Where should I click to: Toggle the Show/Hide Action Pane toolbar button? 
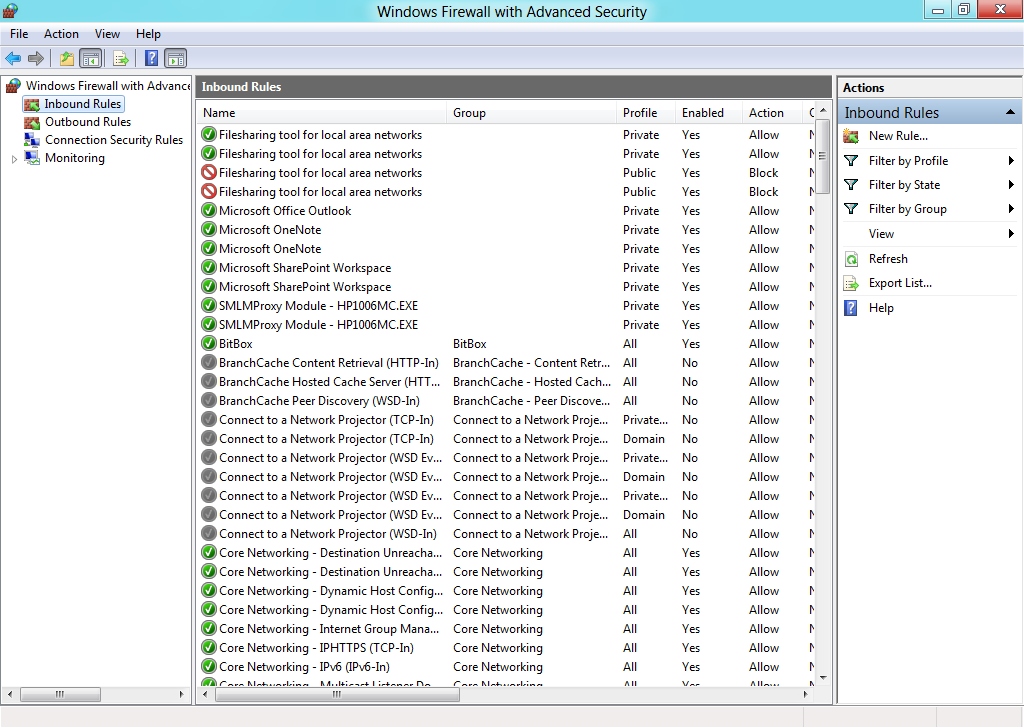[x=176, y=58]
